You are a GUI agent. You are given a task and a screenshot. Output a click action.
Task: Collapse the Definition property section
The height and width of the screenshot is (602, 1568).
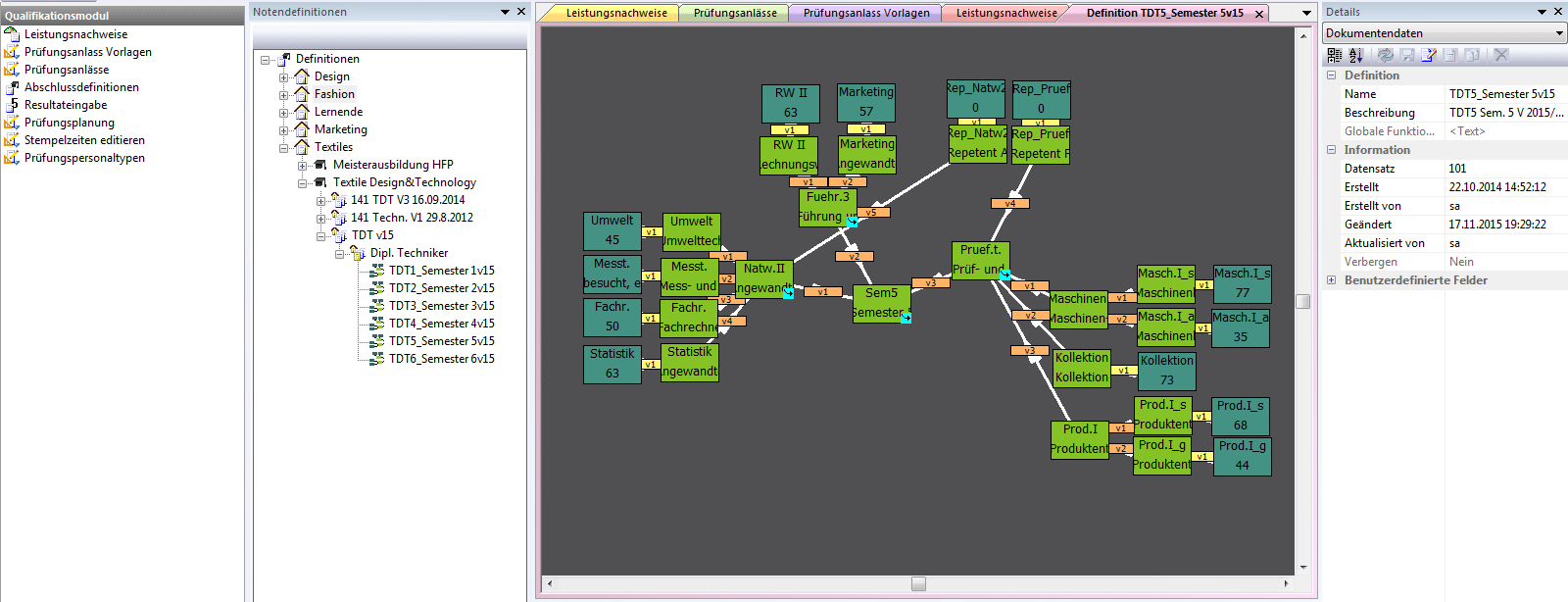tap(1331, 75)
